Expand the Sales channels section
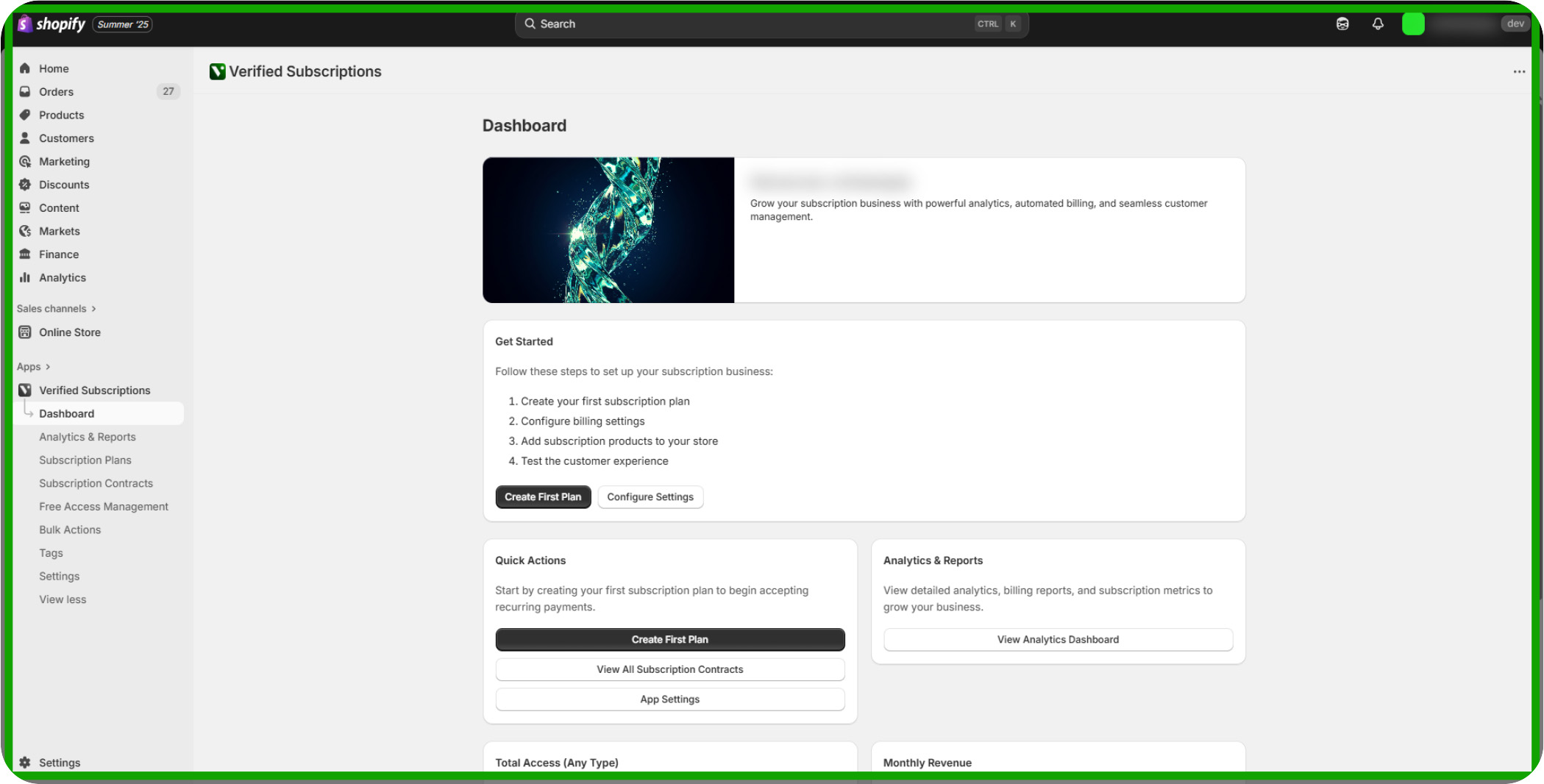 [x=57, y=308]
